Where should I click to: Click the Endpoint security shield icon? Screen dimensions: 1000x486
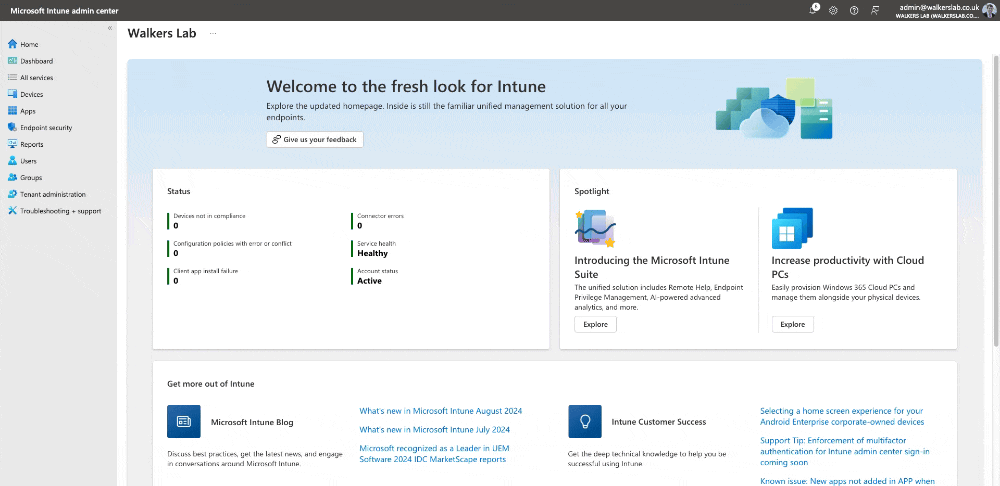point(12,128)
